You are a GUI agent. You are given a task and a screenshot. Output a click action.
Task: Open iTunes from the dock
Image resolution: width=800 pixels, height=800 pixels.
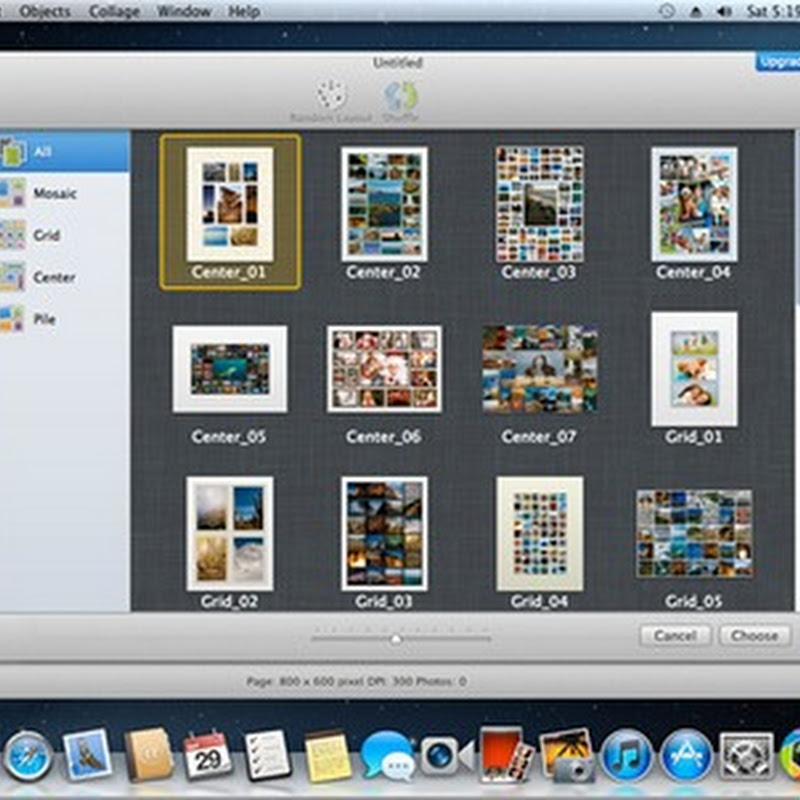pyautogui.click(x=627, y=755)
